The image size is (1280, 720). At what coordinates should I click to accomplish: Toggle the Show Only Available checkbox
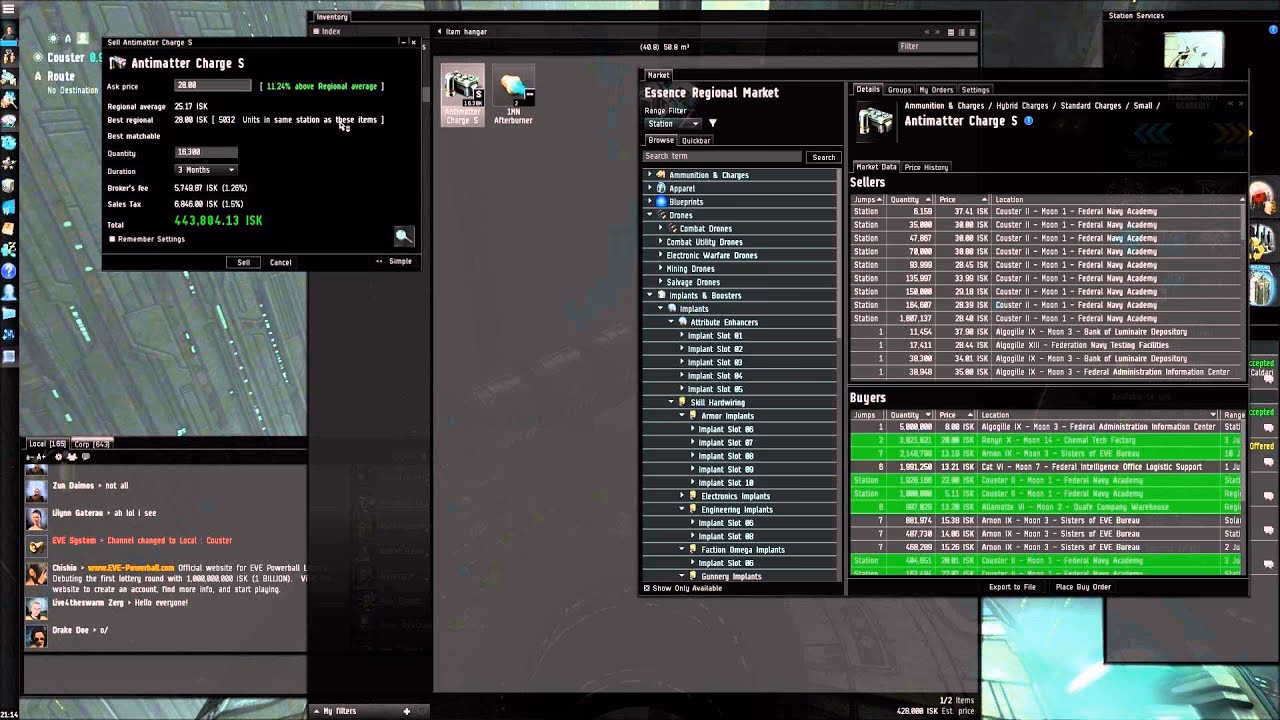646,588
